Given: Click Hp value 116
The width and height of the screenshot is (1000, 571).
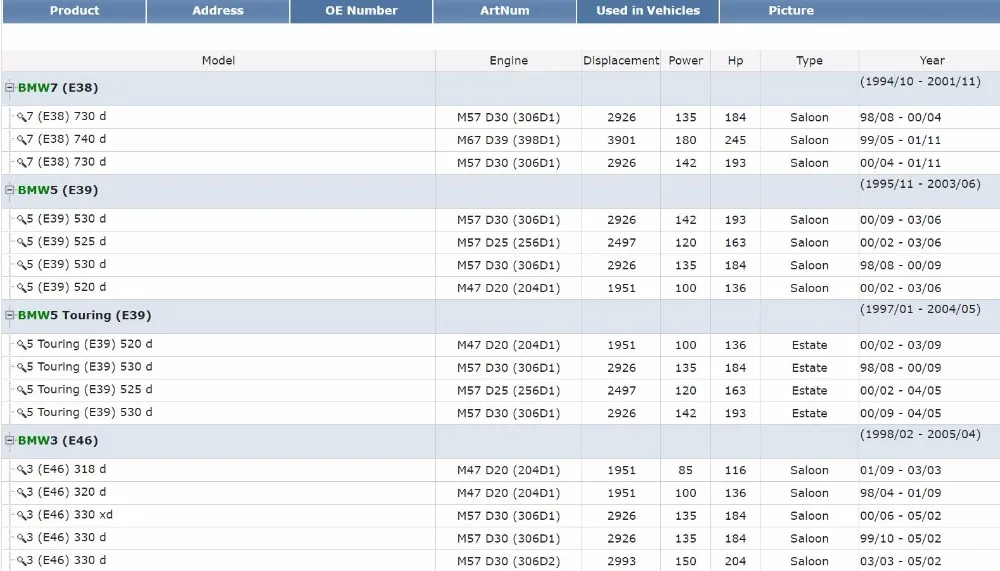Looking at the screenshot, I should tap(735, 470).
